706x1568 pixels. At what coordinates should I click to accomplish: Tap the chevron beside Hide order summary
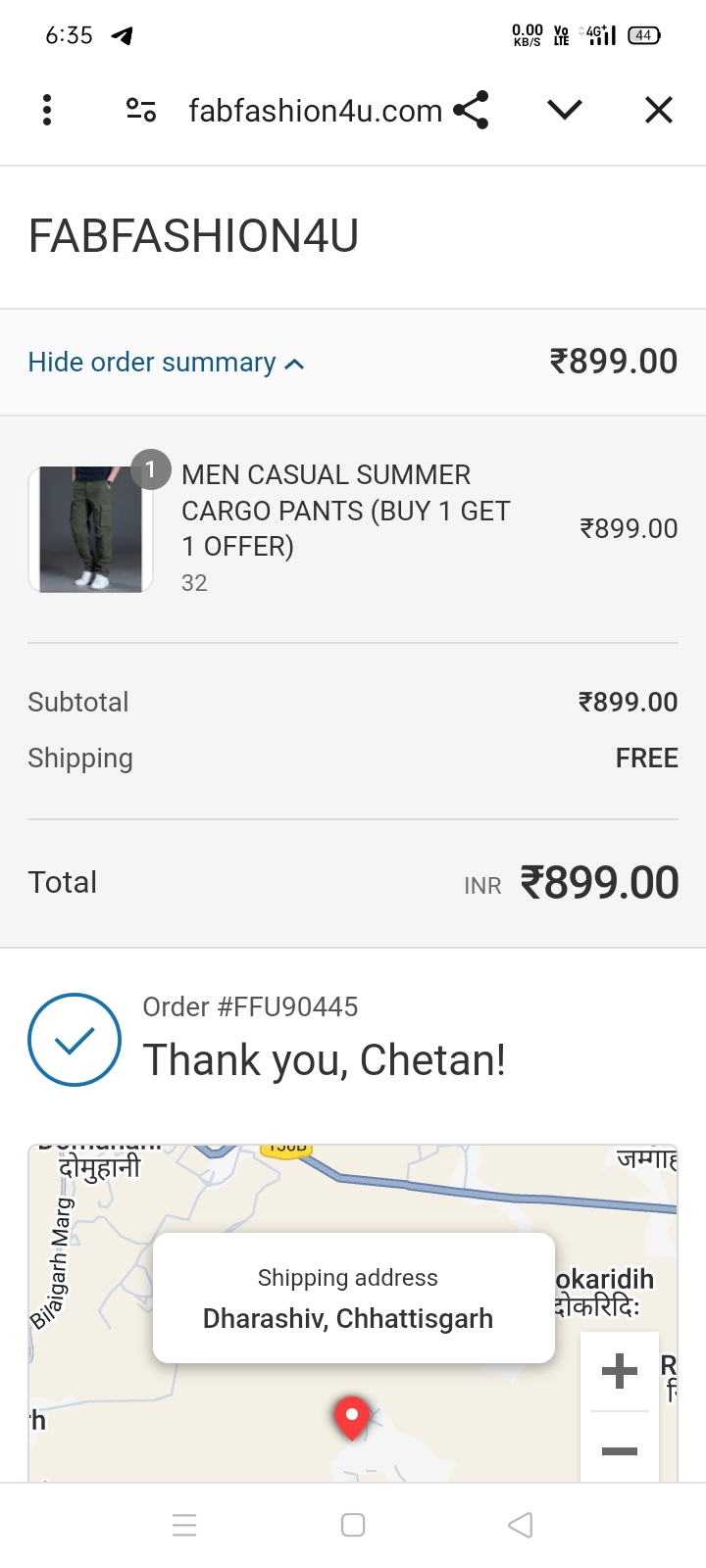pos(294,365)
